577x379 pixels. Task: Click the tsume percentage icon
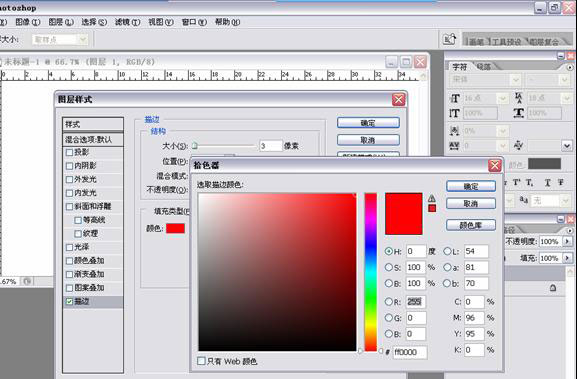tap(454, 130)
